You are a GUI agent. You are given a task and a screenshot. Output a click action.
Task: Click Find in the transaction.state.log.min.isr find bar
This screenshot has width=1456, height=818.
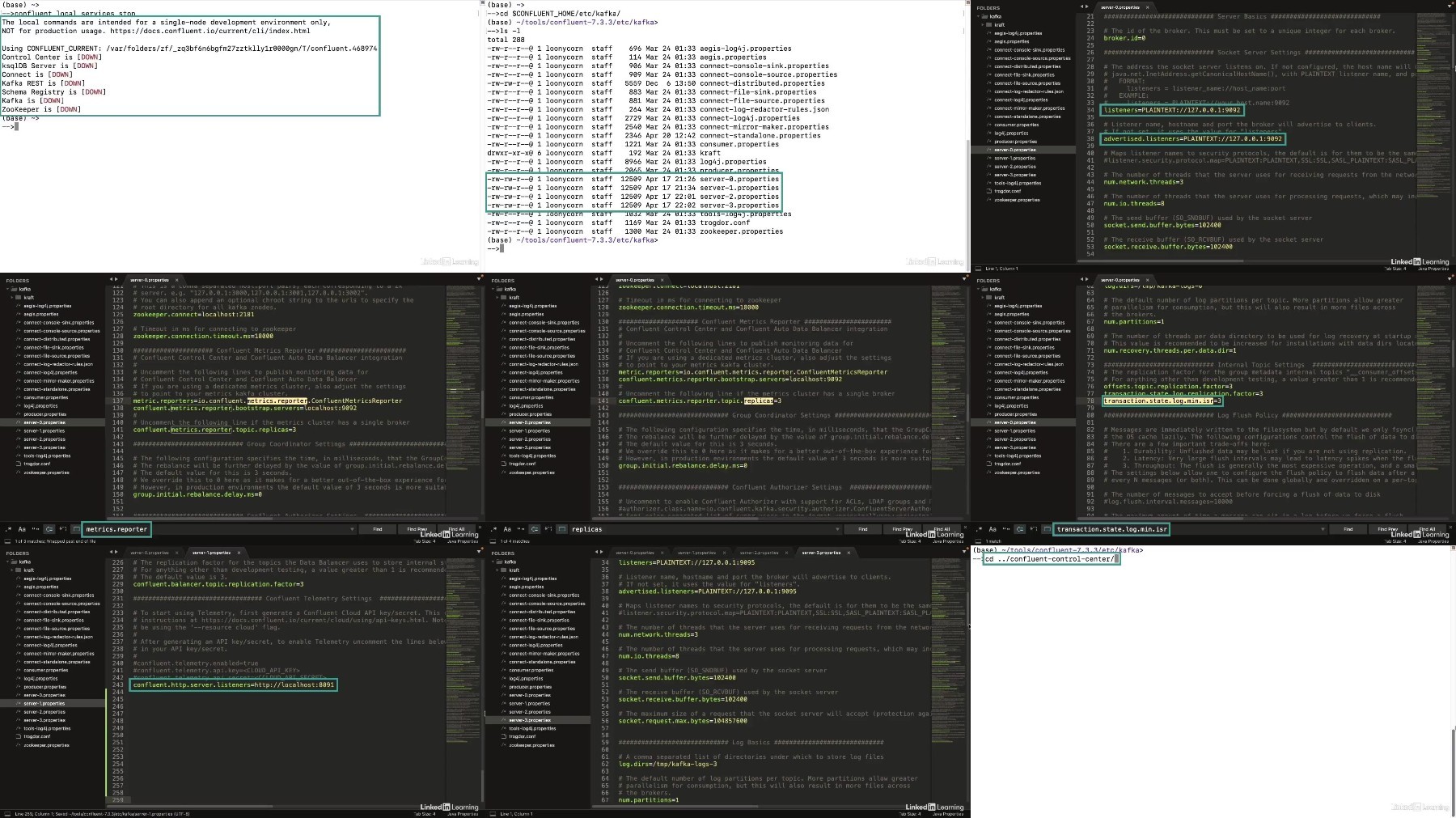pos(1348,529)
